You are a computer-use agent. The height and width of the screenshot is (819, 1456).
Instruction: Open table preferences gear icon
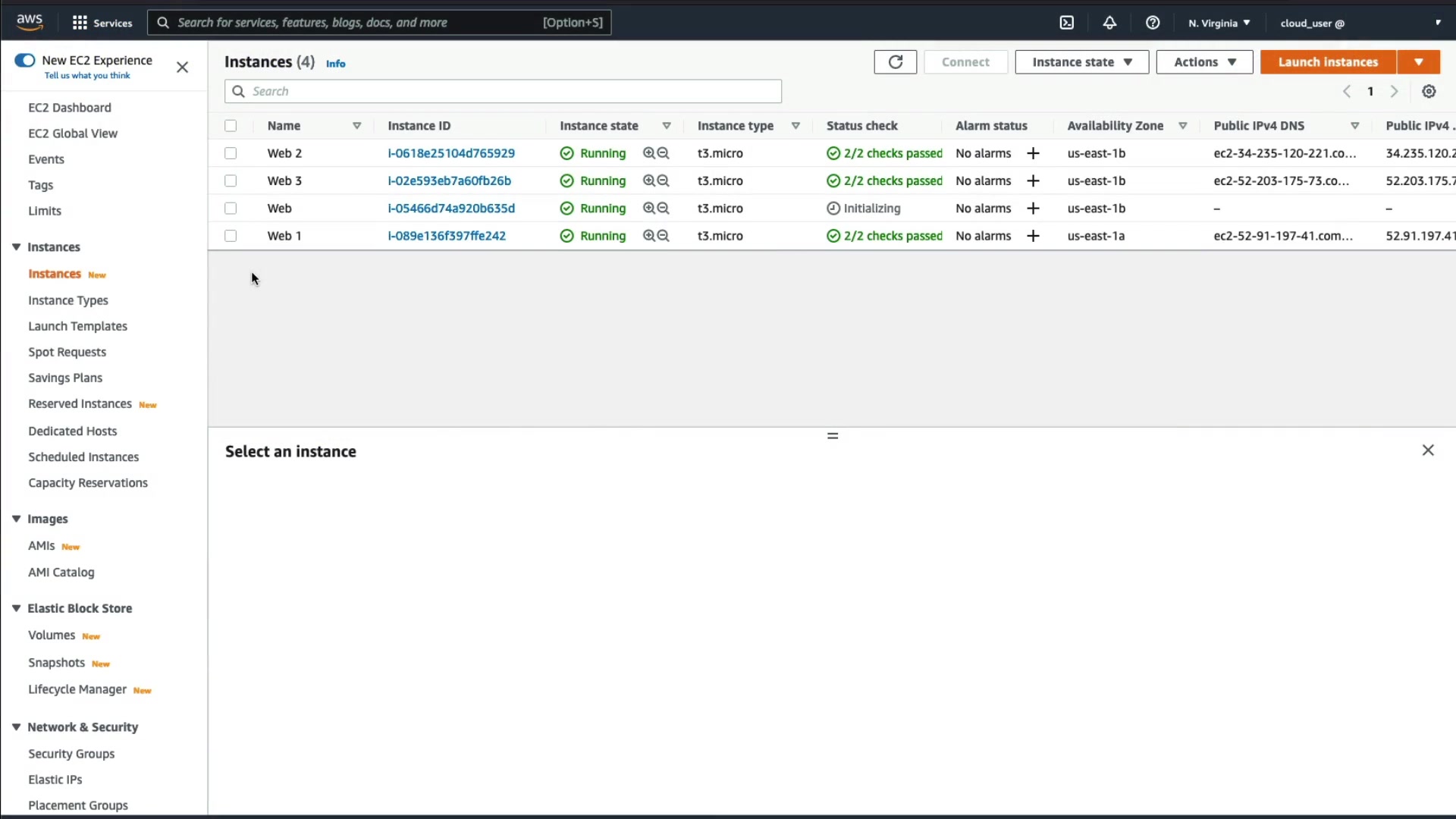click(1429, 92)
